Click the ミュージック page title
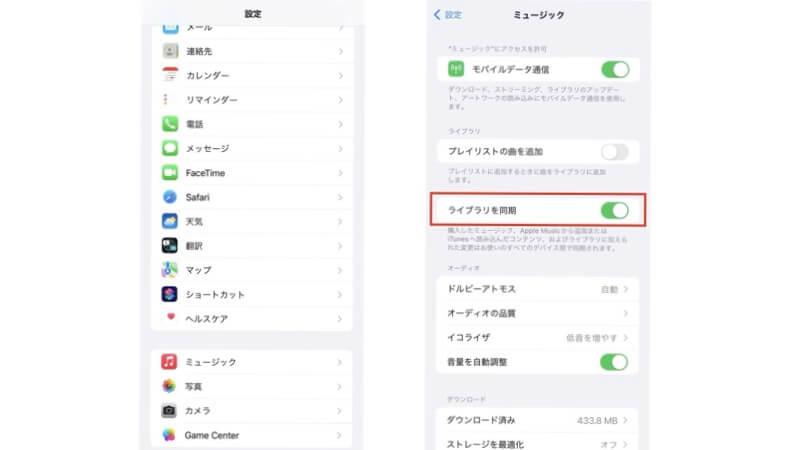The height and width of the screenshot is (450, 800). [x=539, y=15]
